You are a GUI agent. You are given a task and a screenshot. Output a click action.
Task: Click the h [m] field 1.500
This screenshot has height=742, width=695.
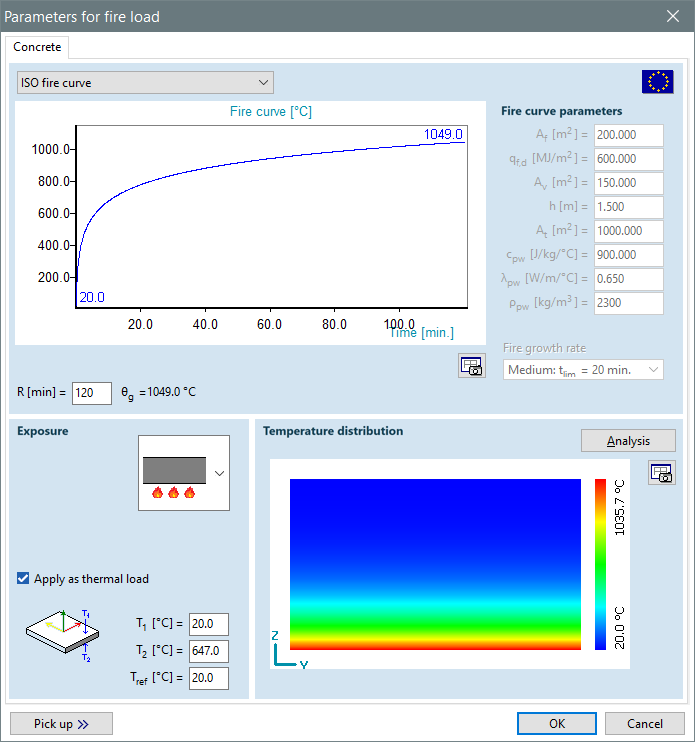629,207
